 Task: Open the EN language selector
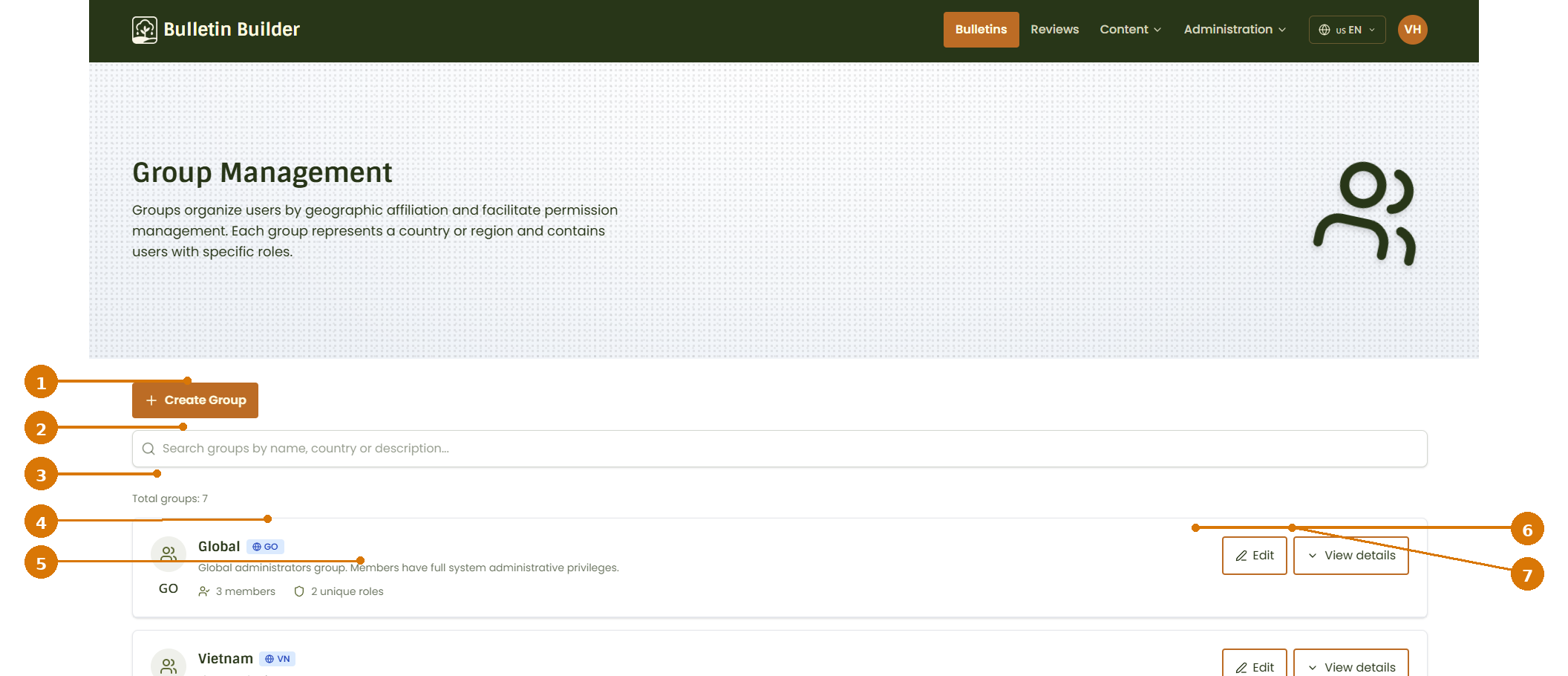coord(1347,30)
